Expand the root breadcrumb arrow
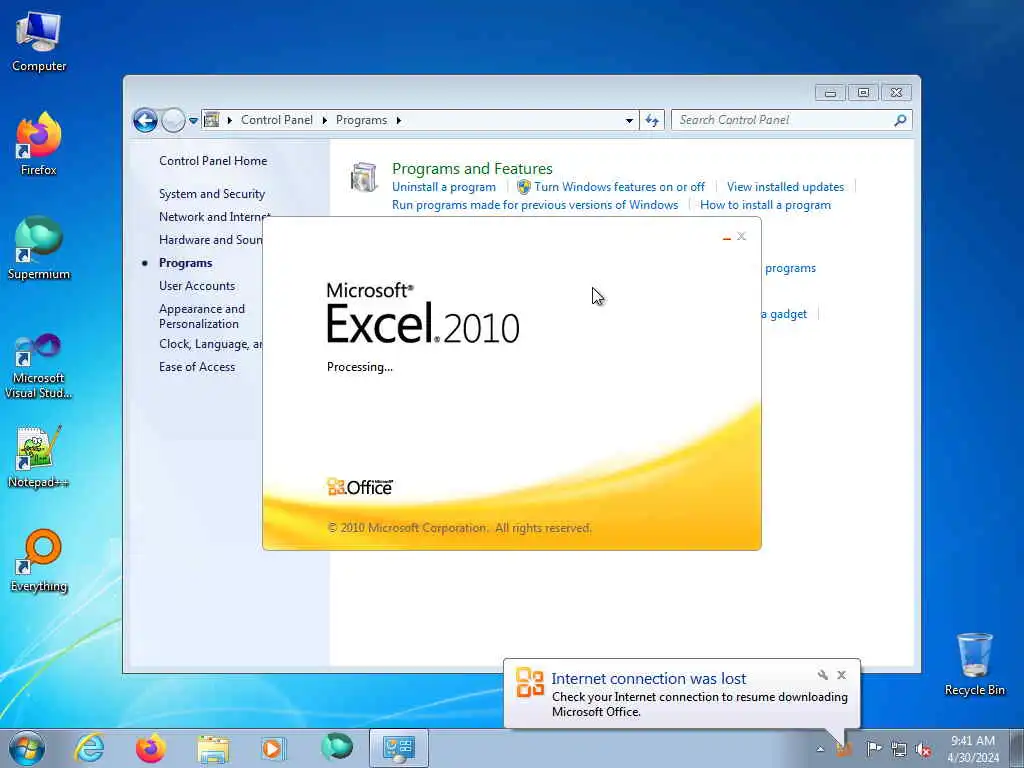The width and height of the screenshot is (1024, 768). coord(230,120)
